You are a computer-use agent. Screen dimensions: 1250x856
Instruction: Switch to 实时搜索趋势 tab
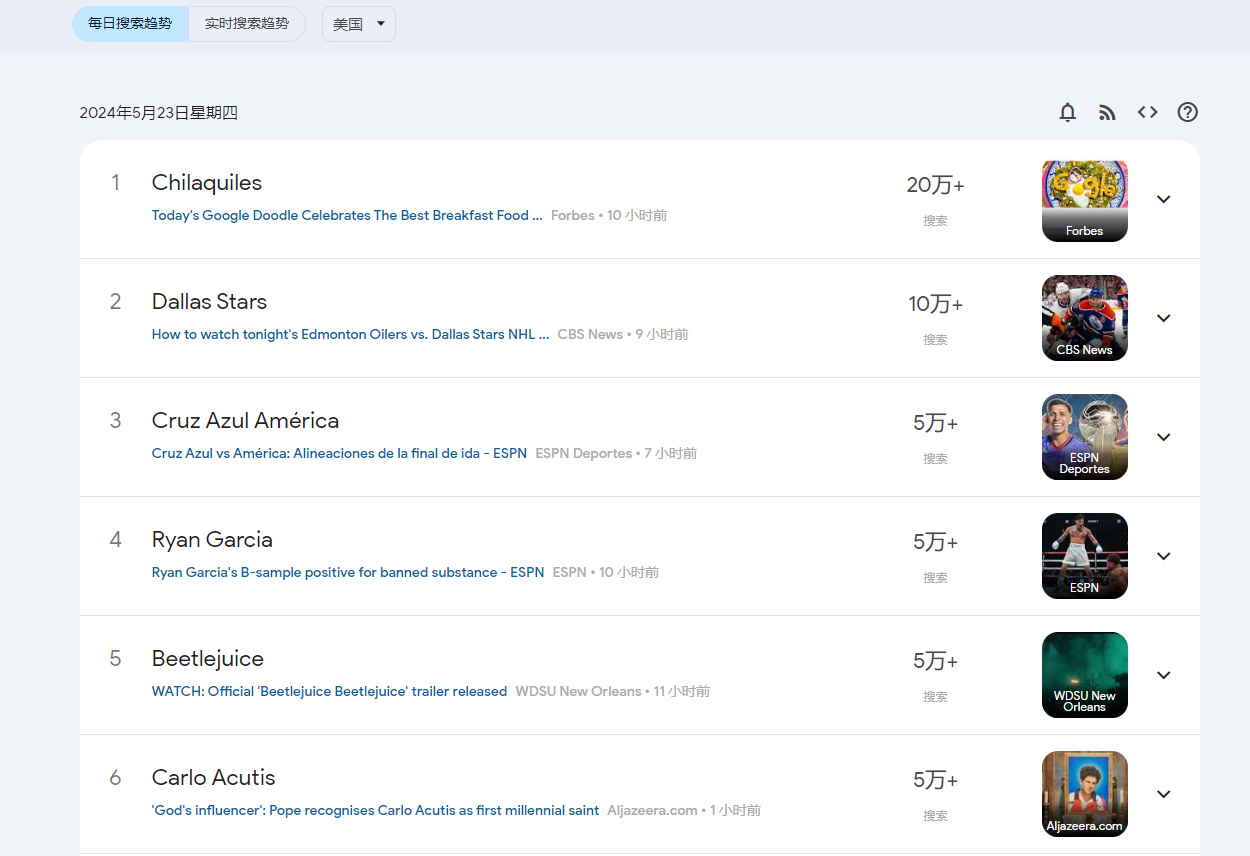(x=246, y=24)
